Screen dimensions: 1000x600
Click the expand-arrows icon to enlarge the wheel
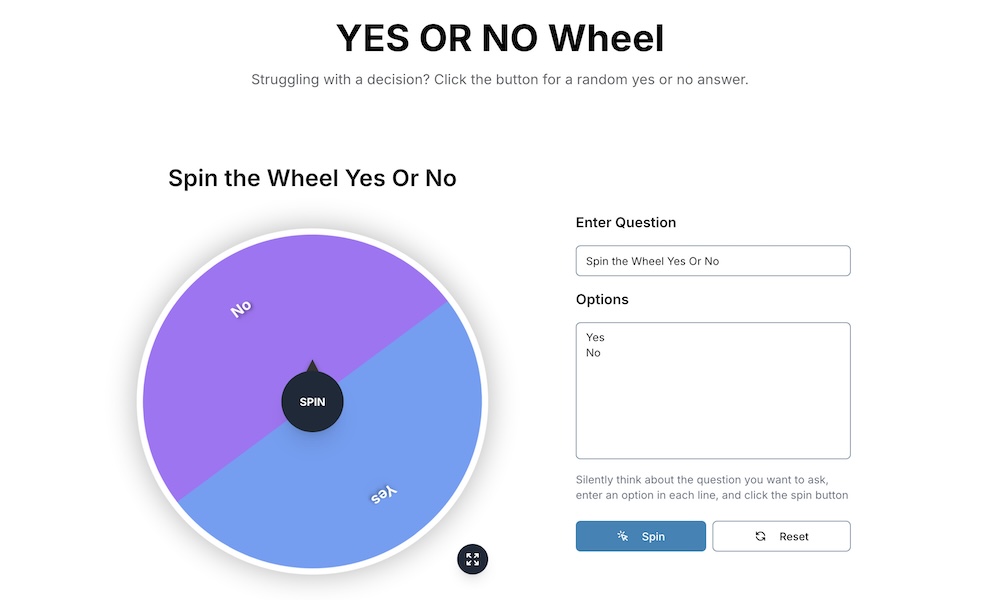(472, 559)
